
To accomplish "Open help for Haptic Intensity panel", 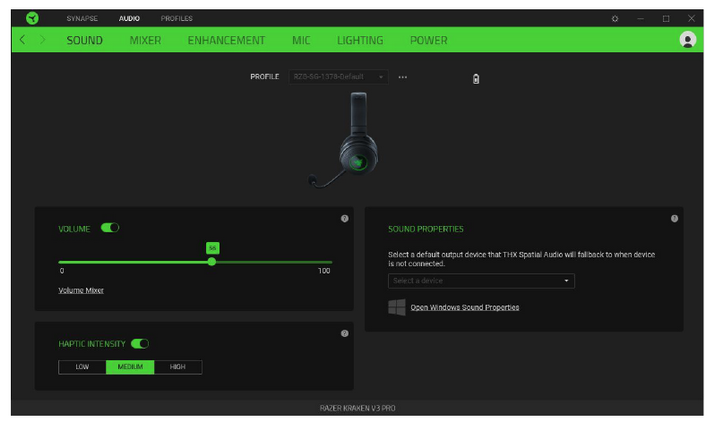I will (345, 333).
